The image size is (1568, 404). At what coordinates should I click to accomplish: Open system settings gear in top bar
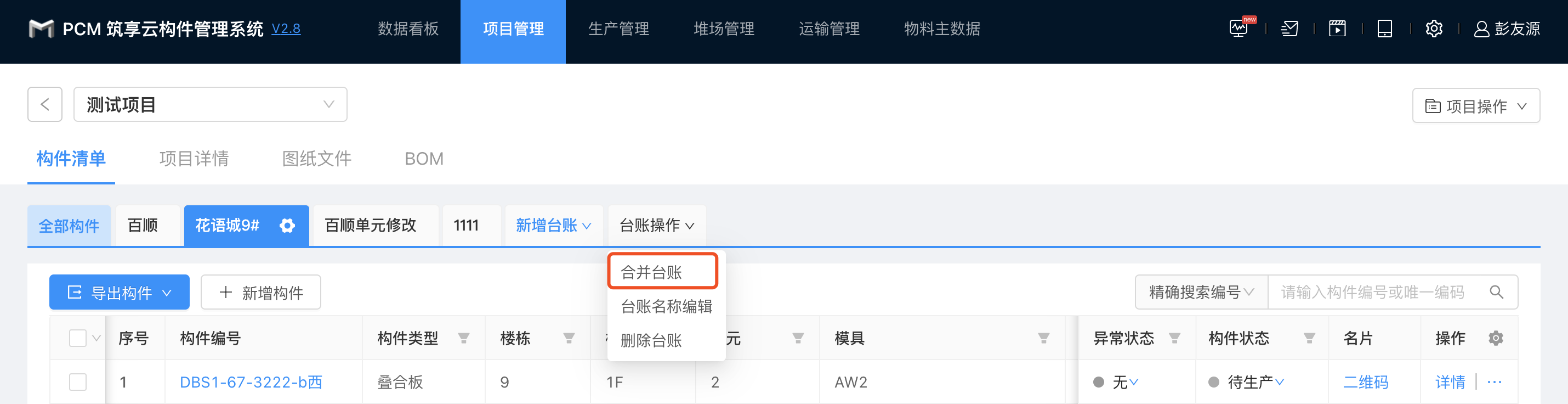click(x=1434, y=29)
